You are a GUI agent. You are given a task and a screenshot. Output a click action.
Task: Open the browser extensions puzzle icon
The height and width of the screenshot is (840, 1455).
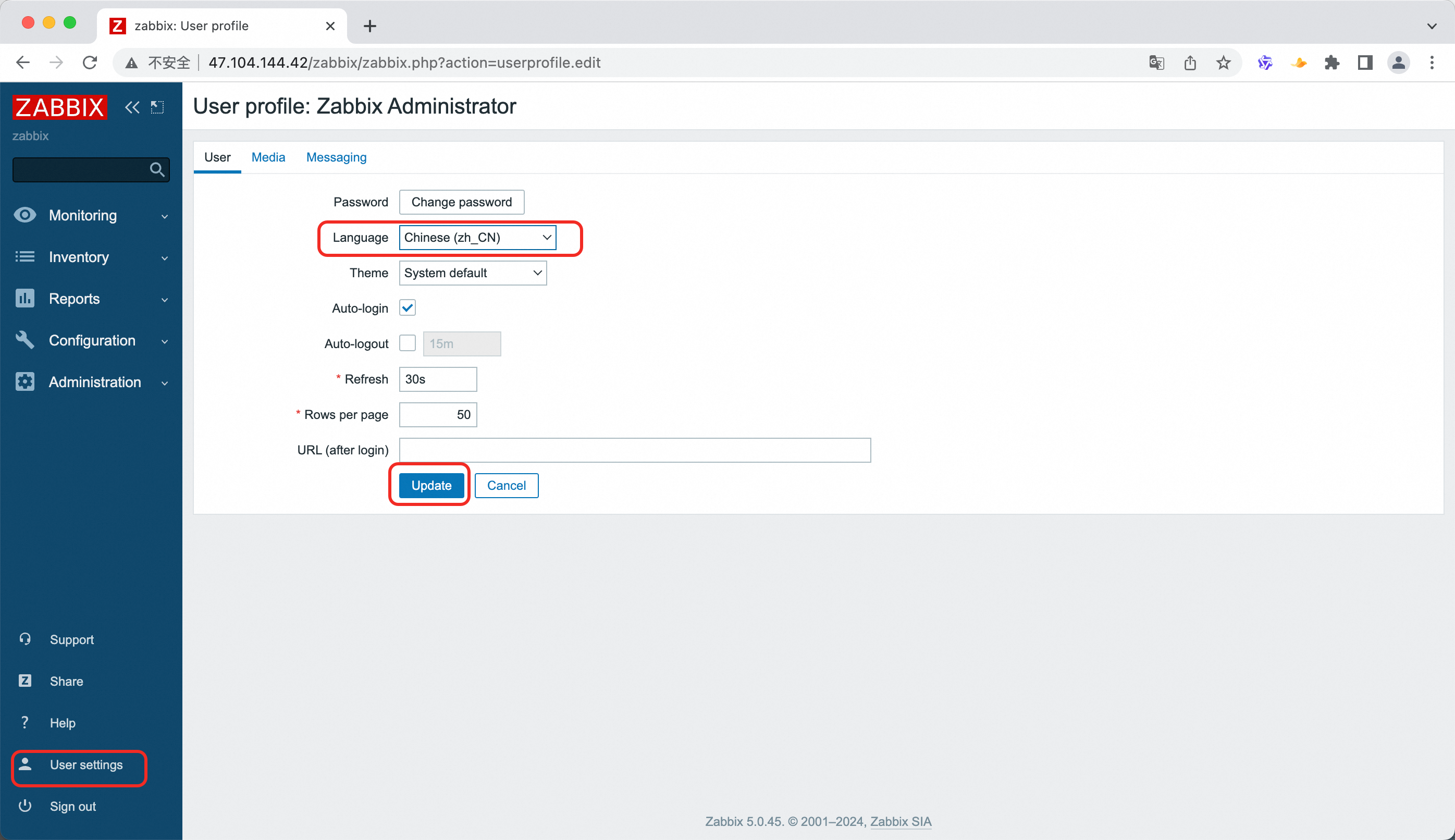[1331, 63]
